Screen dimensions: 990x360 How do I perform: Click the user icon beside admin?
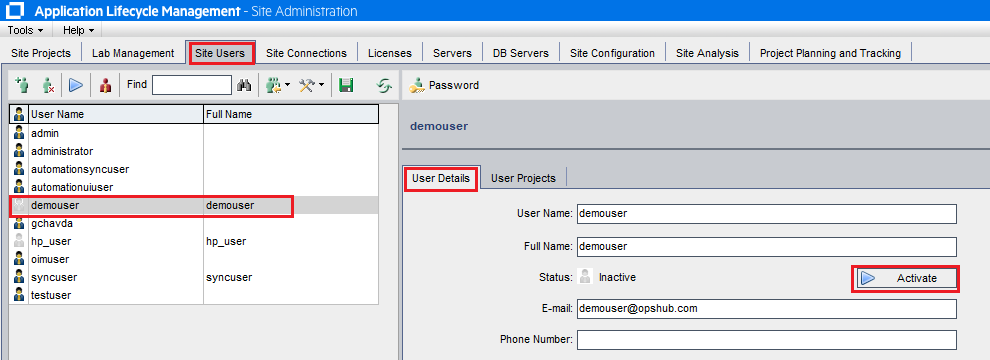click(19, 133)
